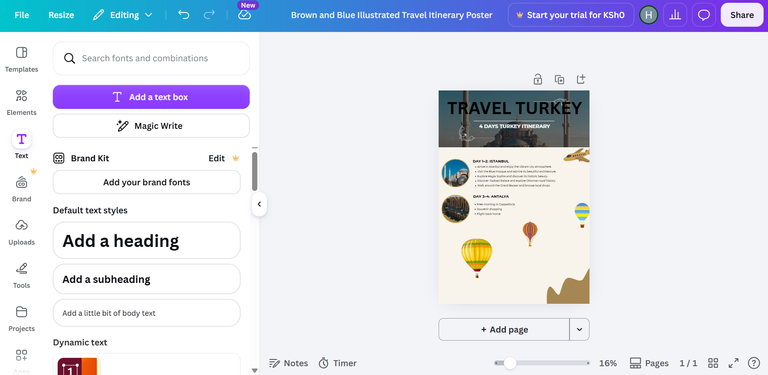Click the H profile avatar
The width and height of the screenshot is (768, 375).
[648, 15]
